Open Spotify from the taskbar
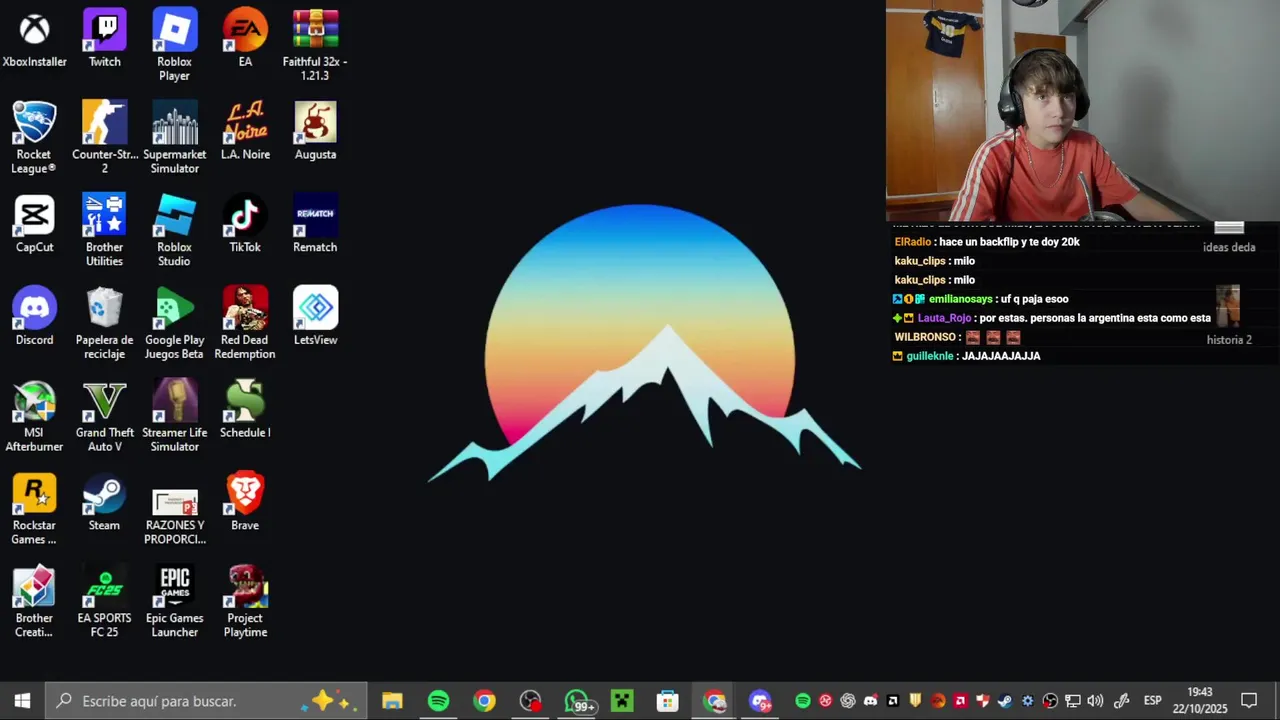Viewport: 1280px width, 720px height. pos(438,701)
